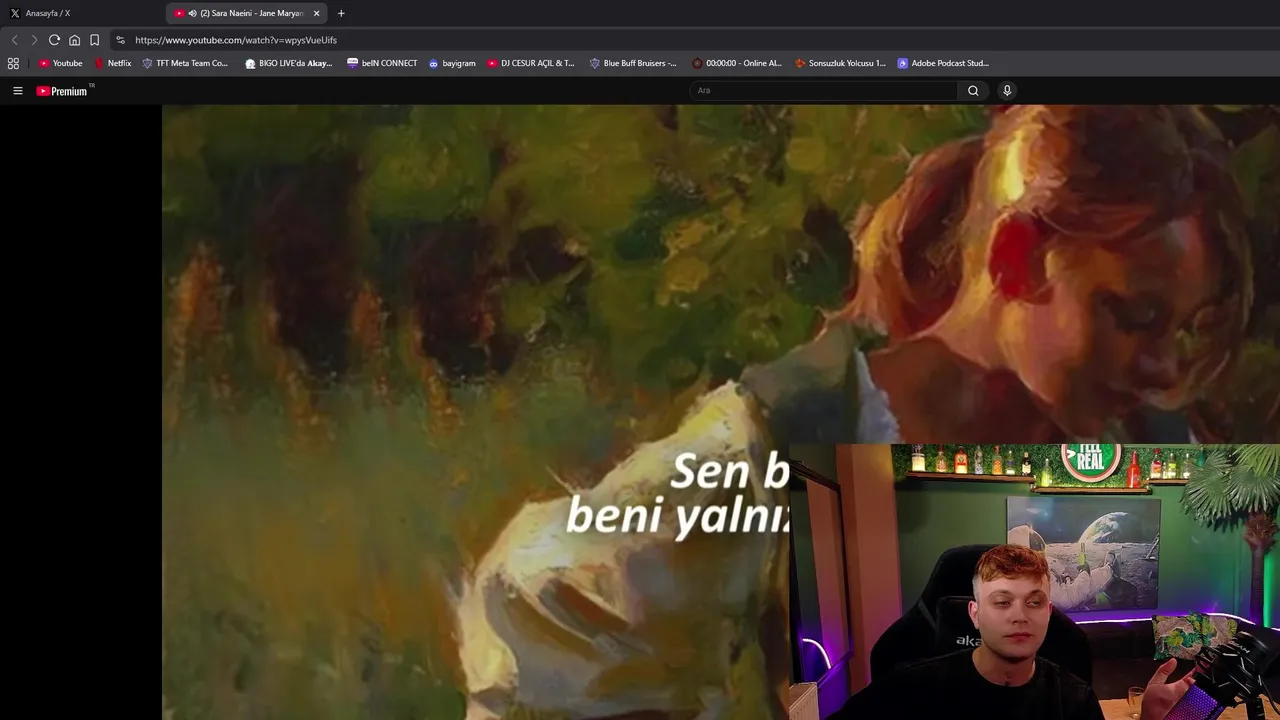Open the BIGO LIVE'da Akay... bookmark
This screenshot has height=720, width=1280.
coord(288,63)
